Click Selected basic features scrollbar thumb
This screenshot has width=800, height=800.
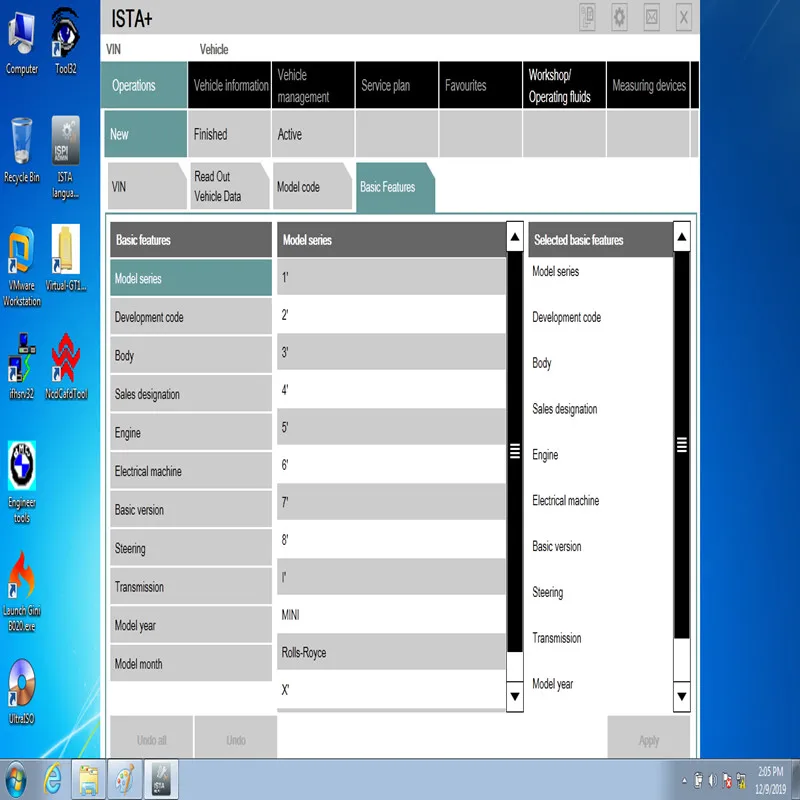tap(682, 445)
